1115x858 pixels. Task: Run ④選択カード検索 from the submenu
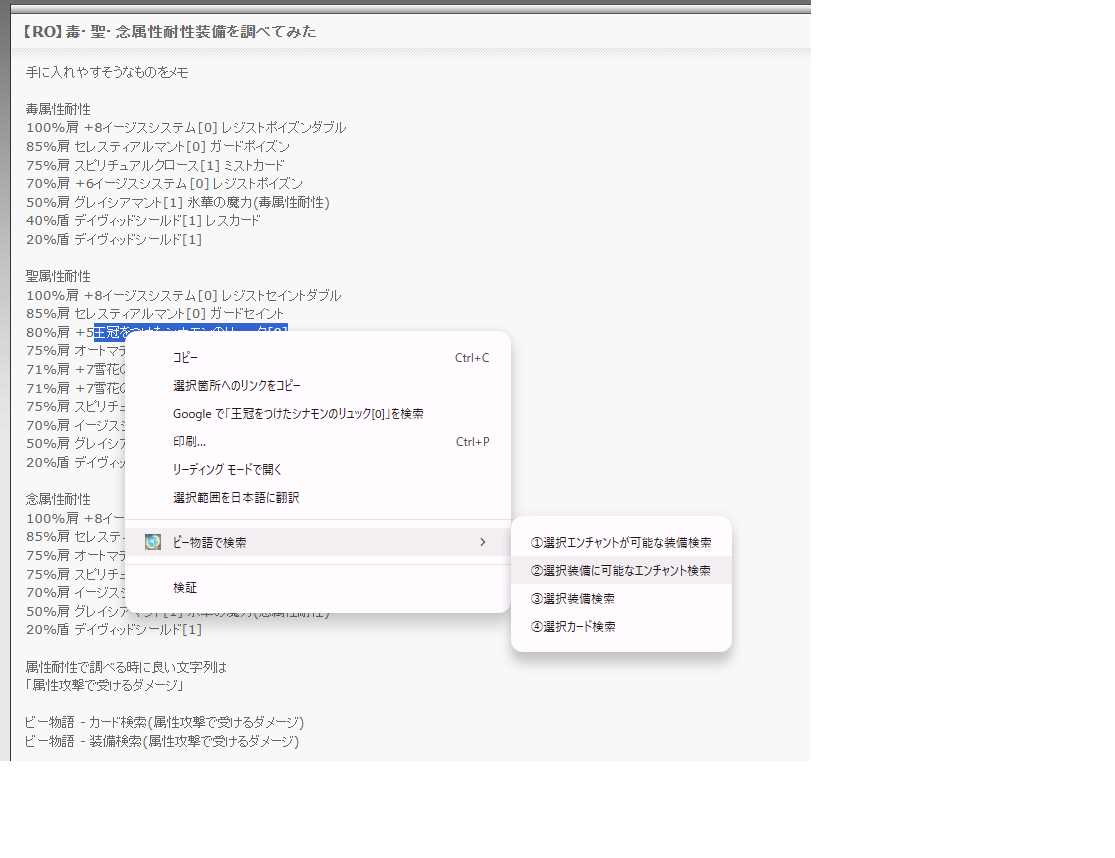click(573, 626)
